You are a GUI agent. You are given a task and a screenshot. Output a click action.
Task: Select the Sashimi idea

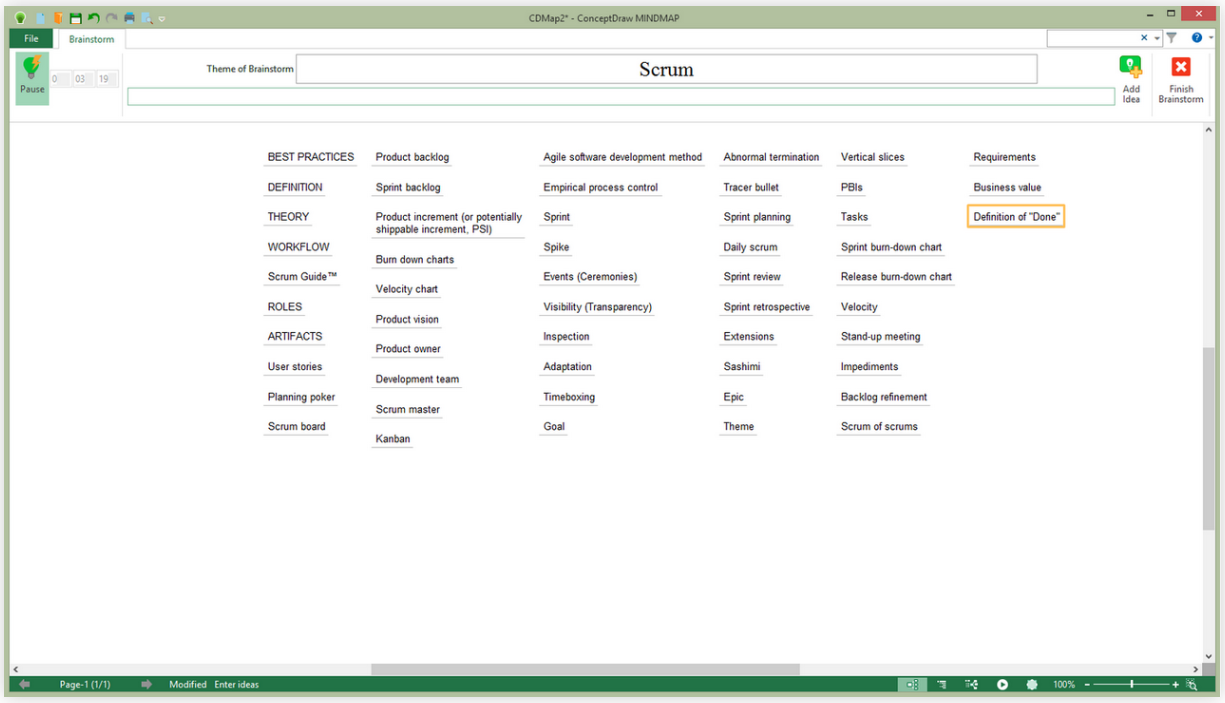click(x=742, y=367)
